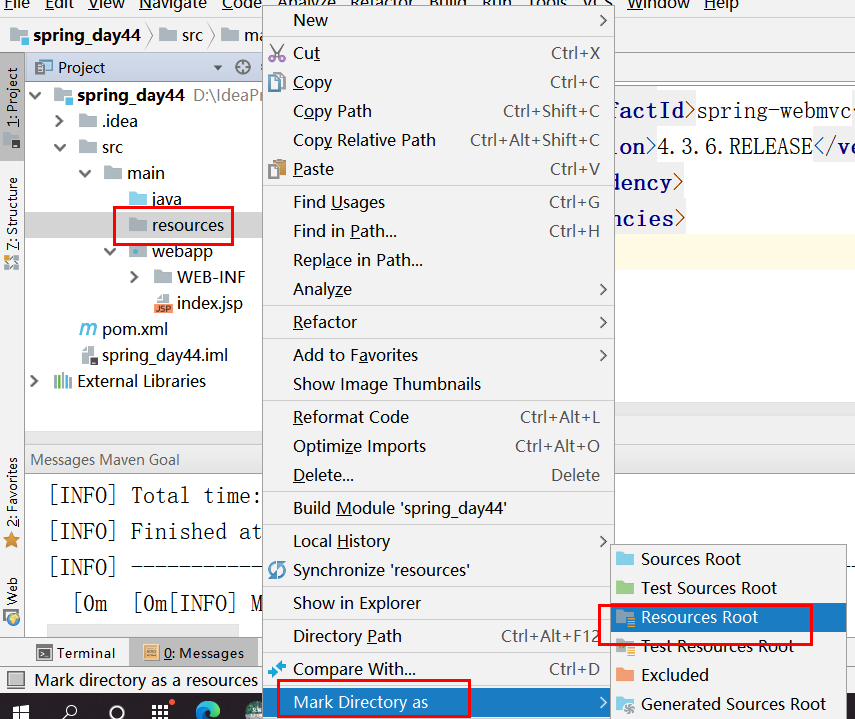Viewport: 855px width, 719px height.
Task: Click the orange Excluded folder icon
Action: tap(625, 675)
